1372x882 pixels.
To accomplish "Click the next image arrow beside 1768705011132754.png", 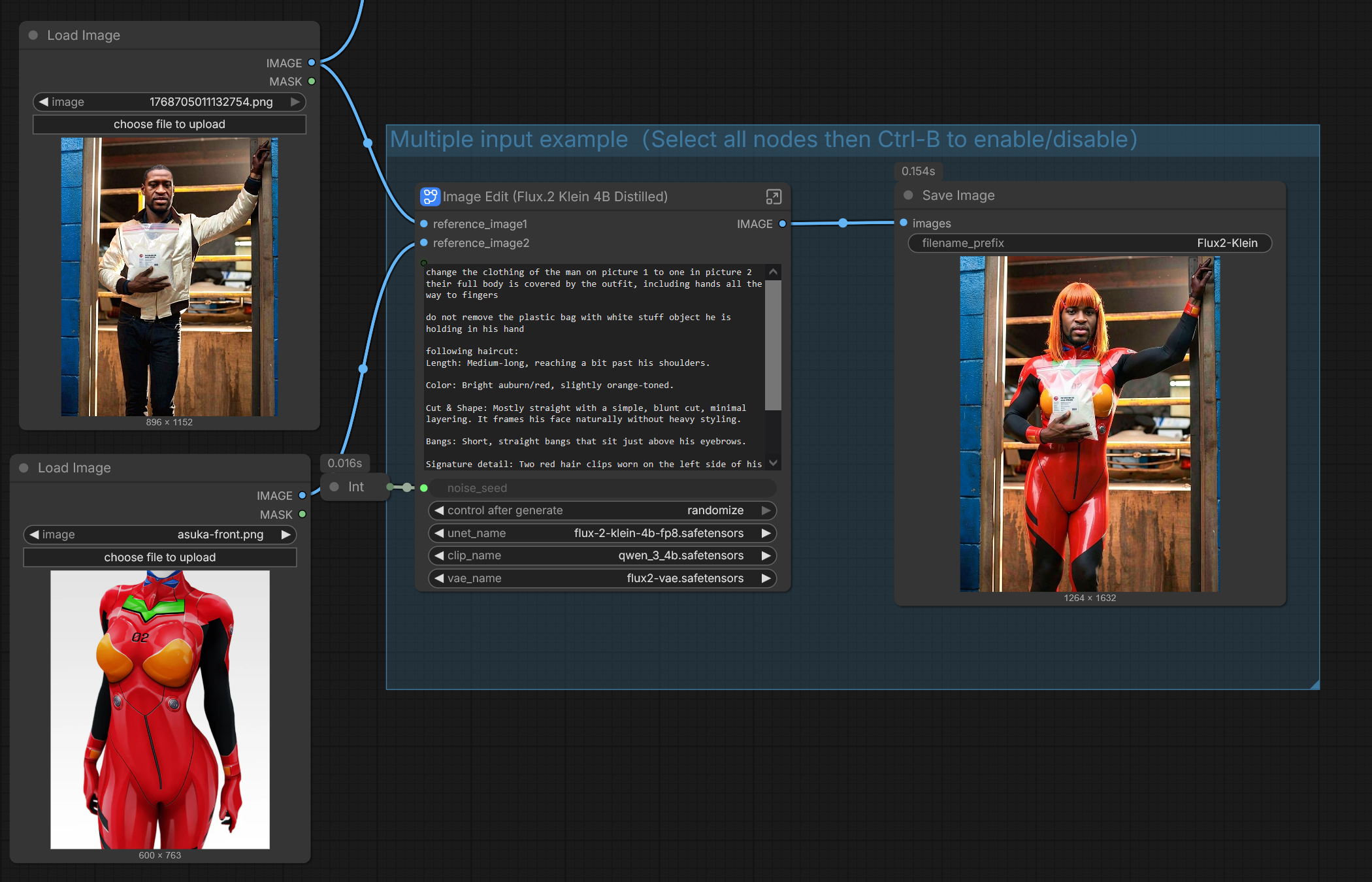I will pyautogui.click(x=295, y=102).
